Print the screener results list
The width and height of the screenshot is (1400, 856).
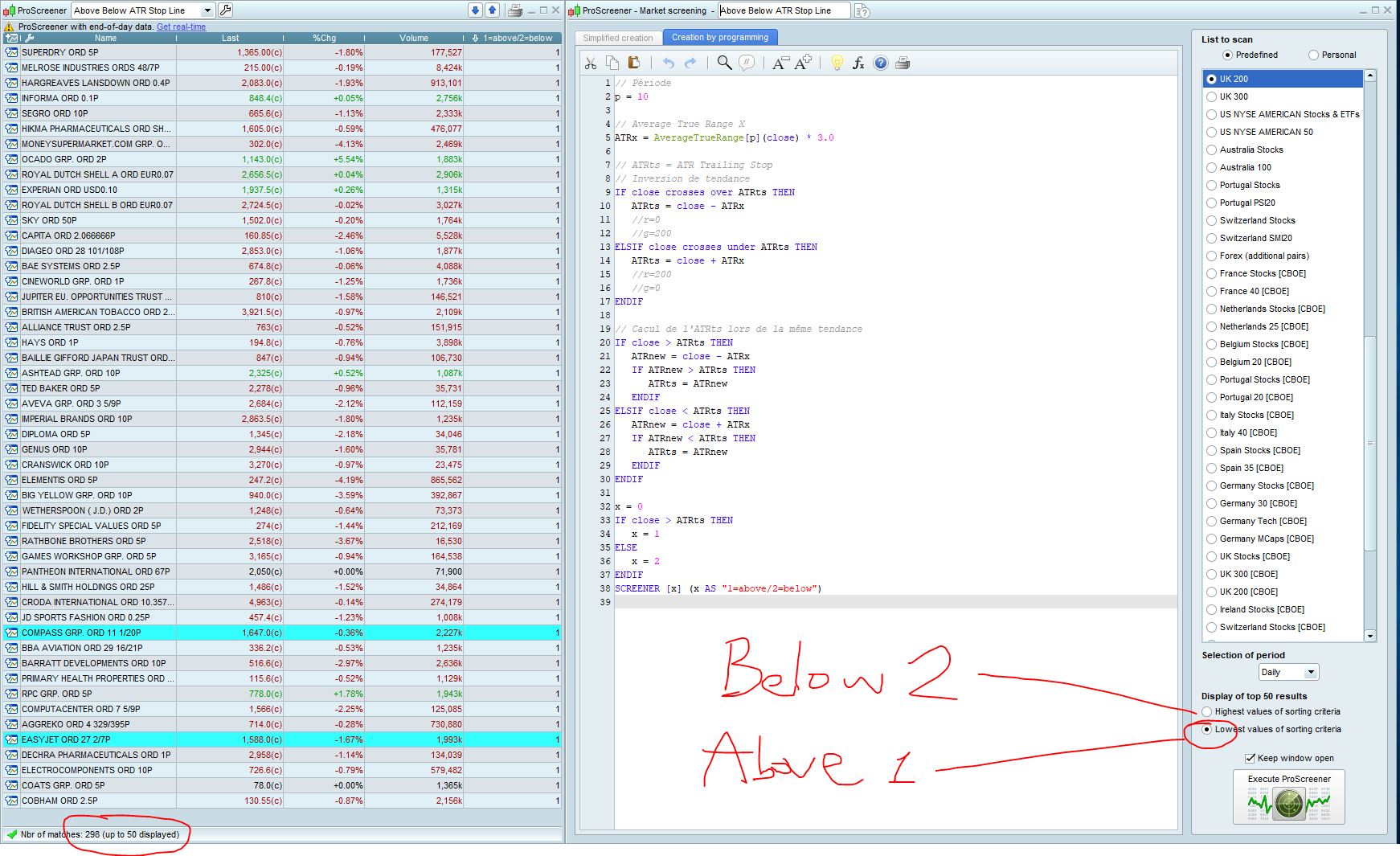click(x=515, y=10)
